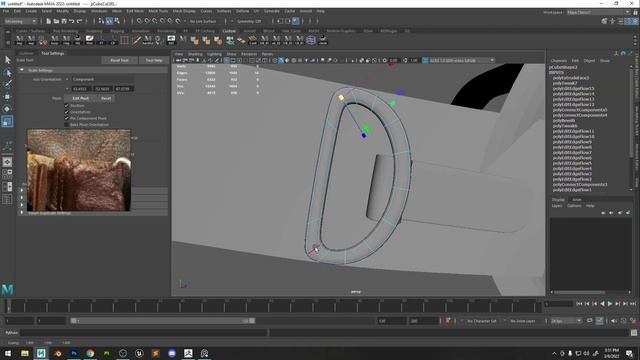
Task: Toggle Snap to curves icon
Action: [147, 21]
